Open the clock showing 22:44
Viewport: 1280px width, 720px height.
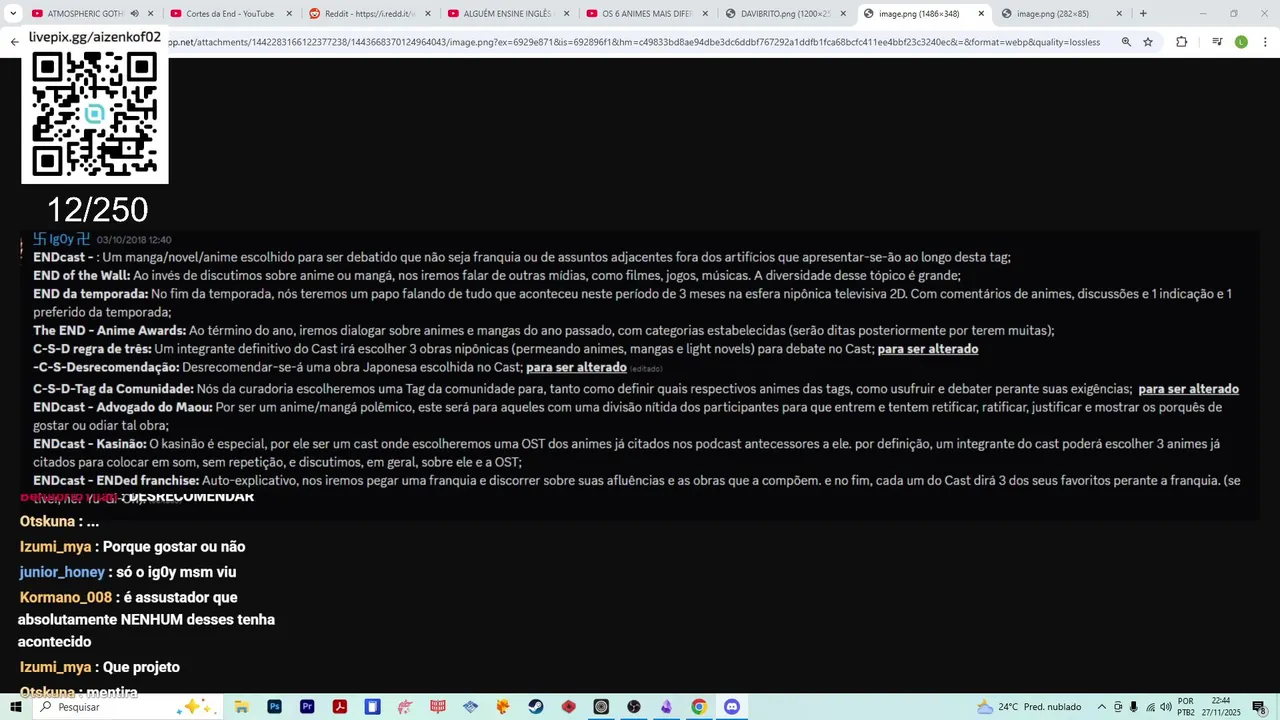click(1221, 707)
